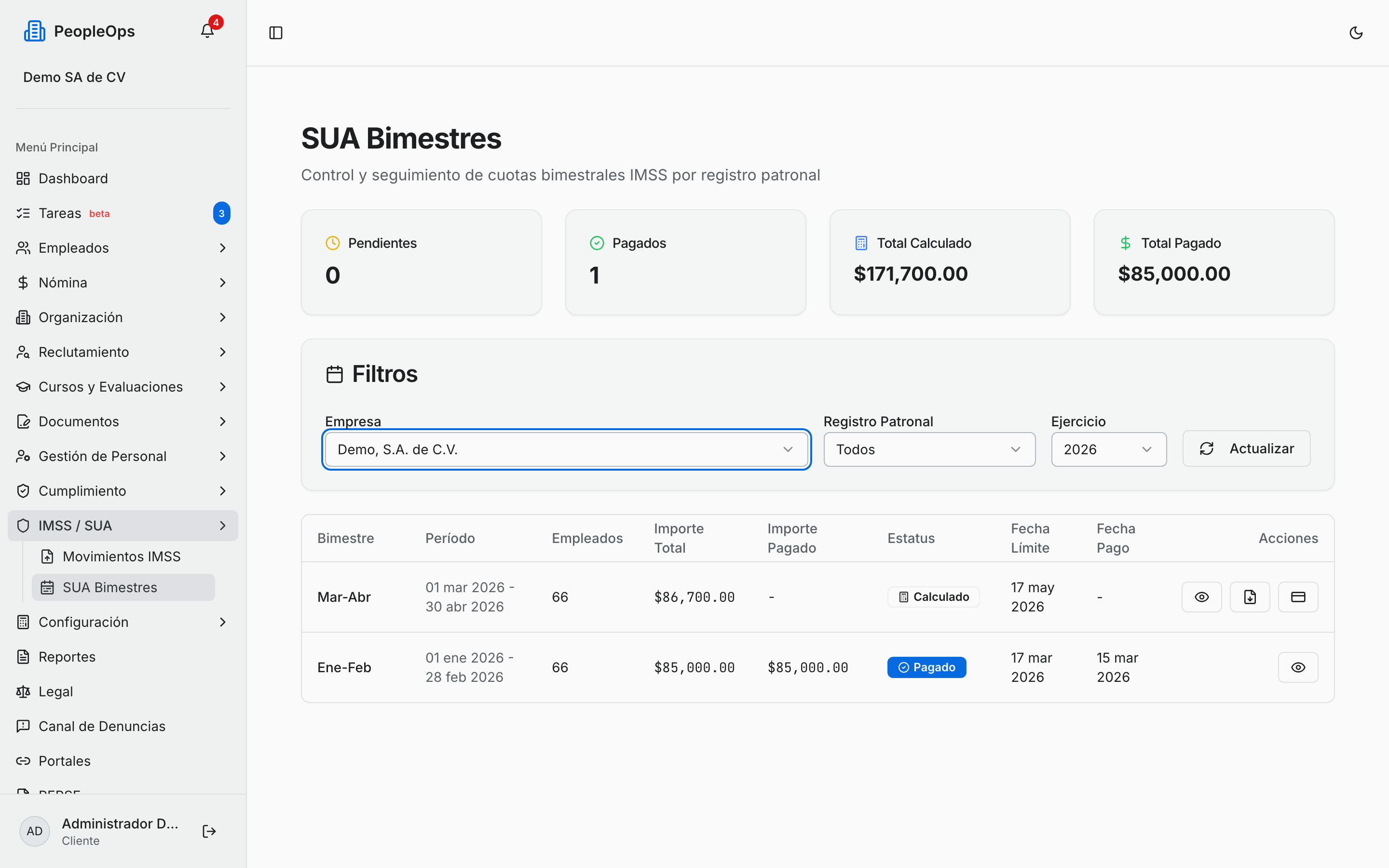Open the Empresa dropdown

(566, 449)
